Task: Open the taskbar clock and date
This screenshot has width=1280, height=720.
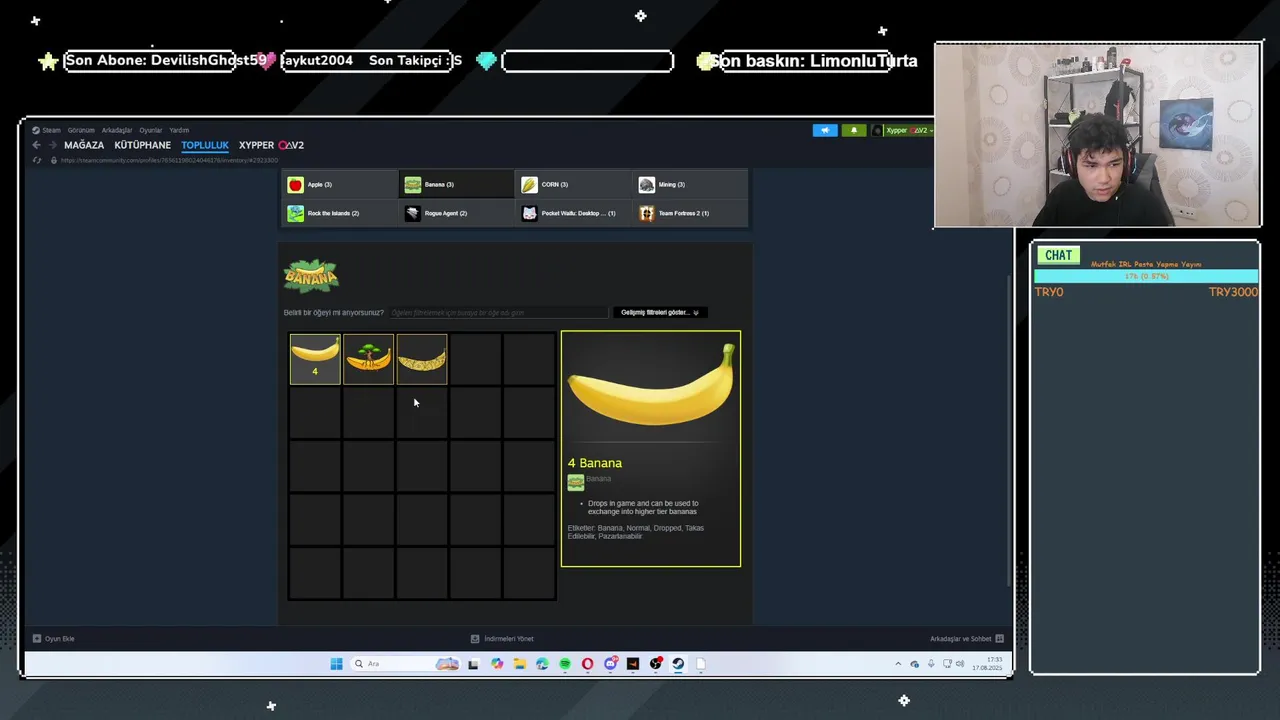Action: 986,663
